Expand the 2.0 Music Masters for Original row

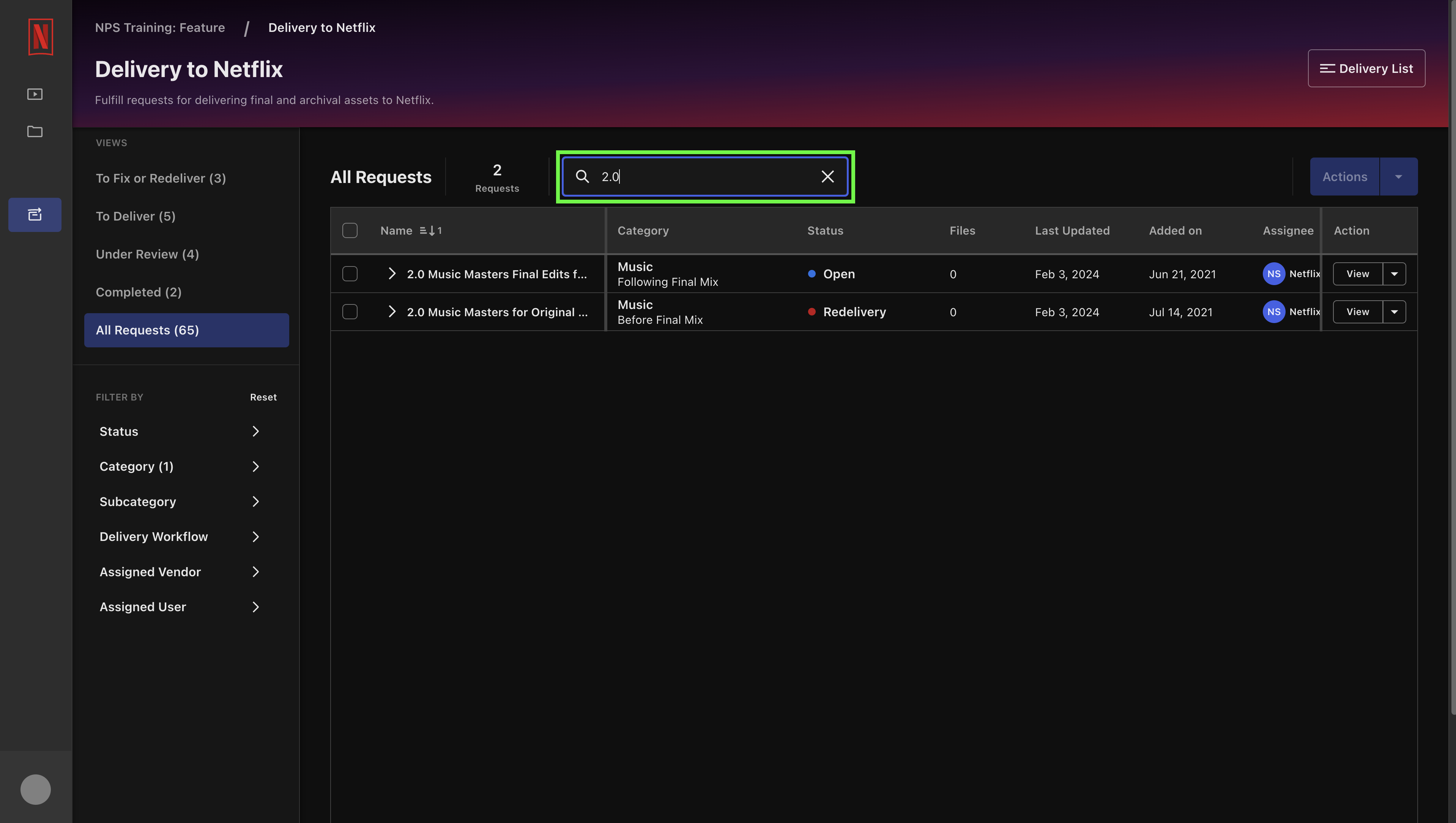(392, 311)
